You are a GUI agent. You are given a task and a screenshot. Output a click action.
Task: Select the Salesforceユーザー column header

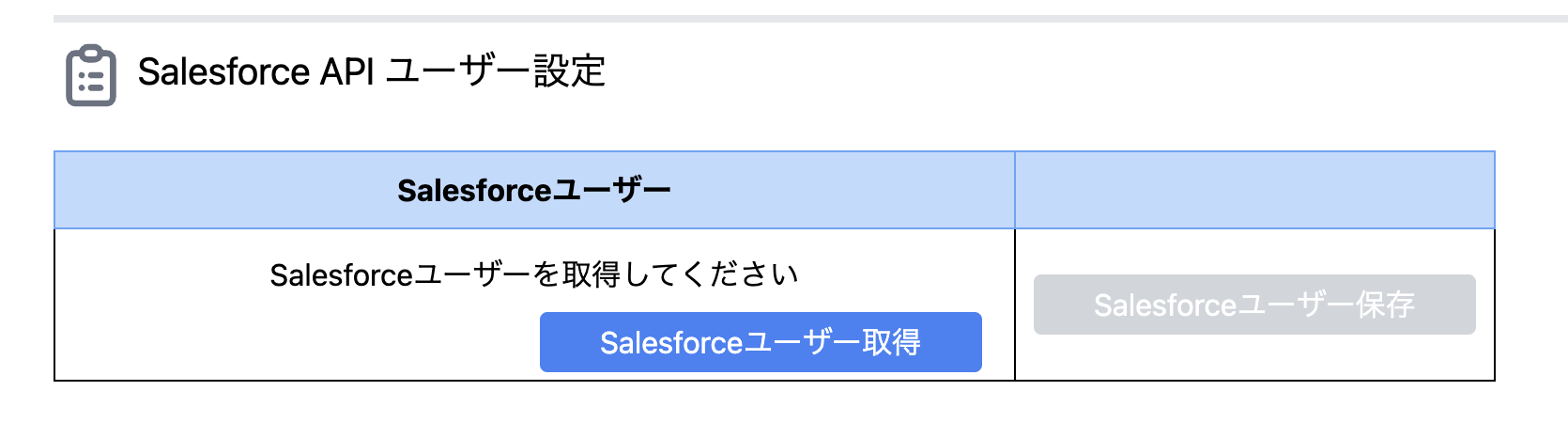tap(533, 190)
